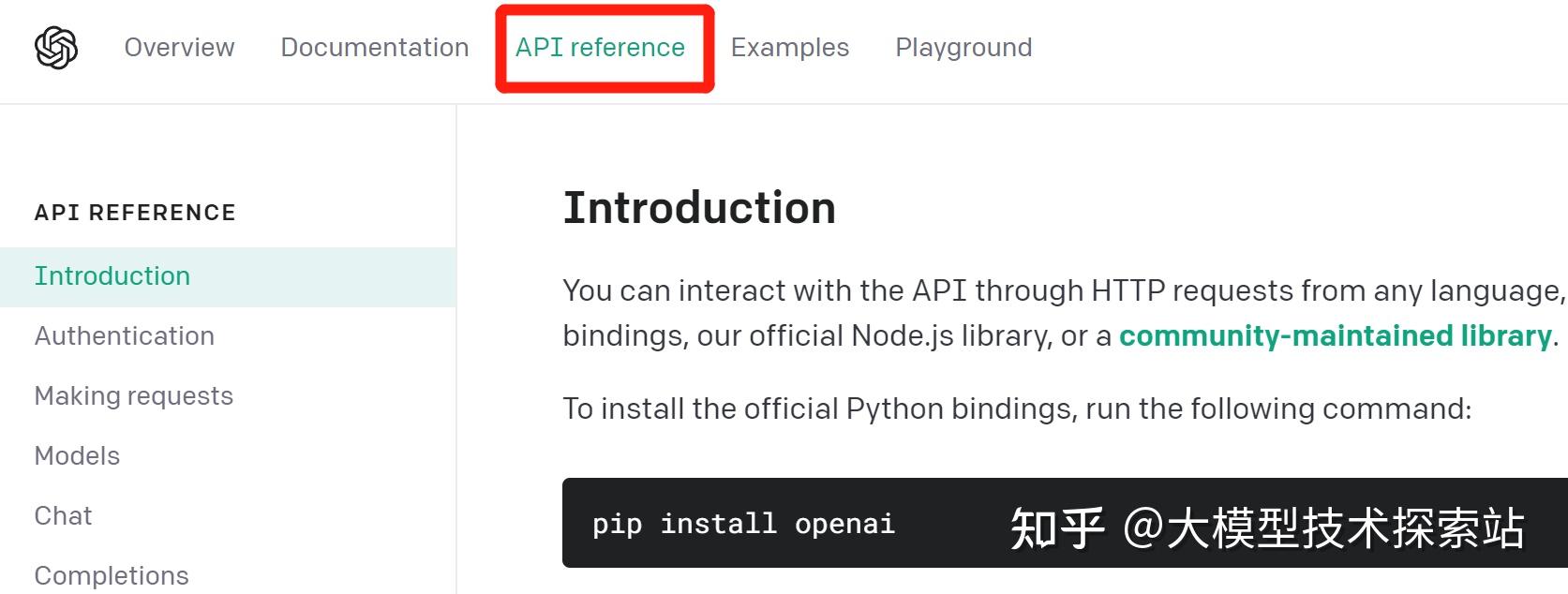1568x594 pixels.
Task: Open the Overview page
Action: [x=179, y=47]
